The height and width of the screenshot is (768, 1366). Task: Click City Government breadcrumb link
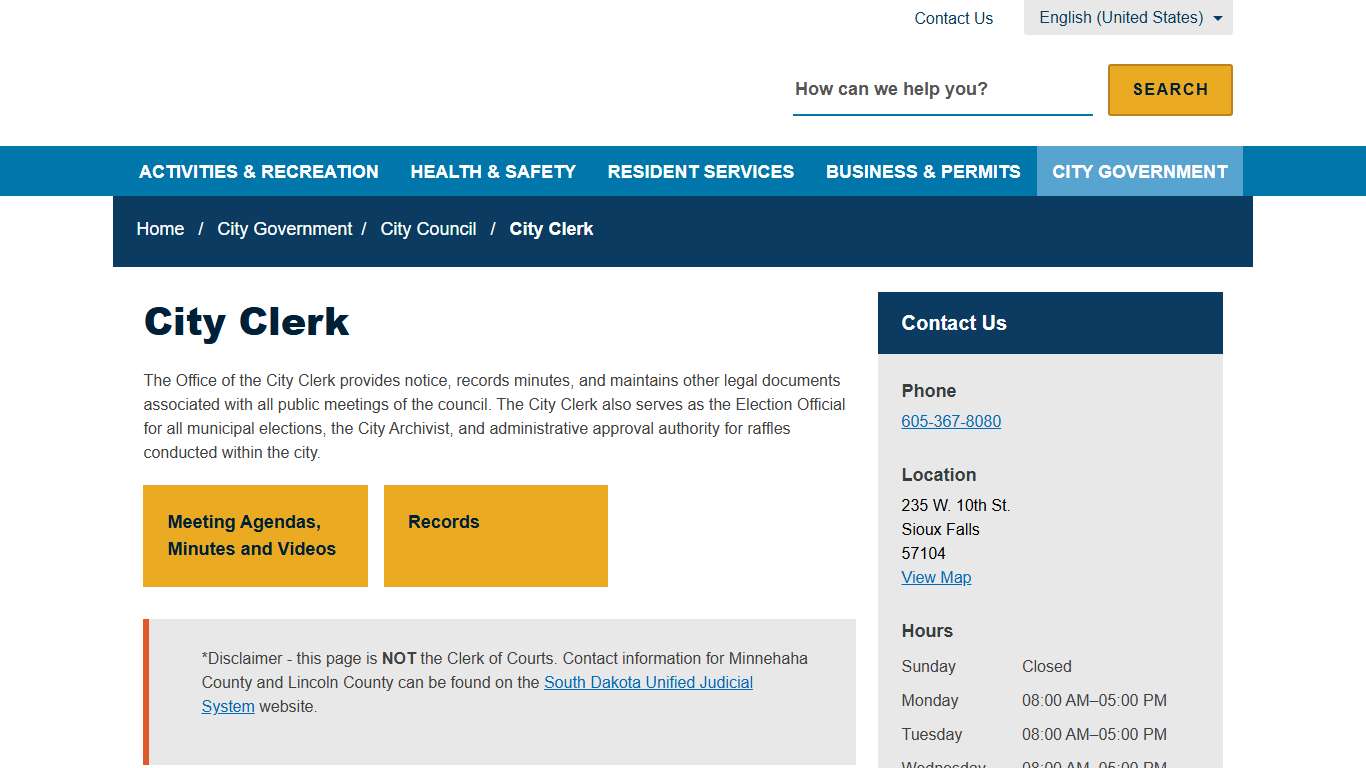click(285, 229)
